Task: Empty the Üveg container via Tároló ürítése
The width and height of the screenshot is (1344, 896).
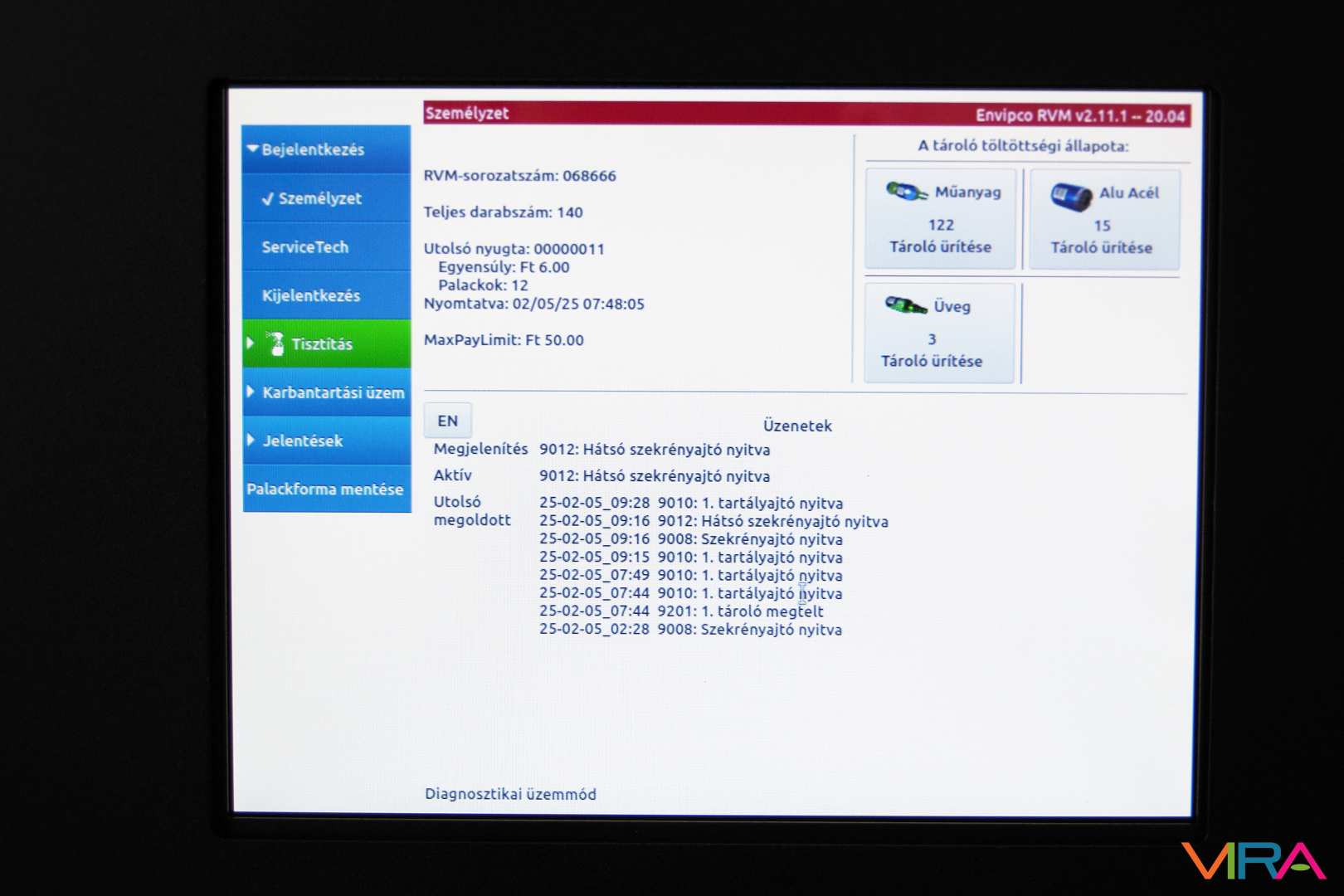Action: click(x=931, y=361)
